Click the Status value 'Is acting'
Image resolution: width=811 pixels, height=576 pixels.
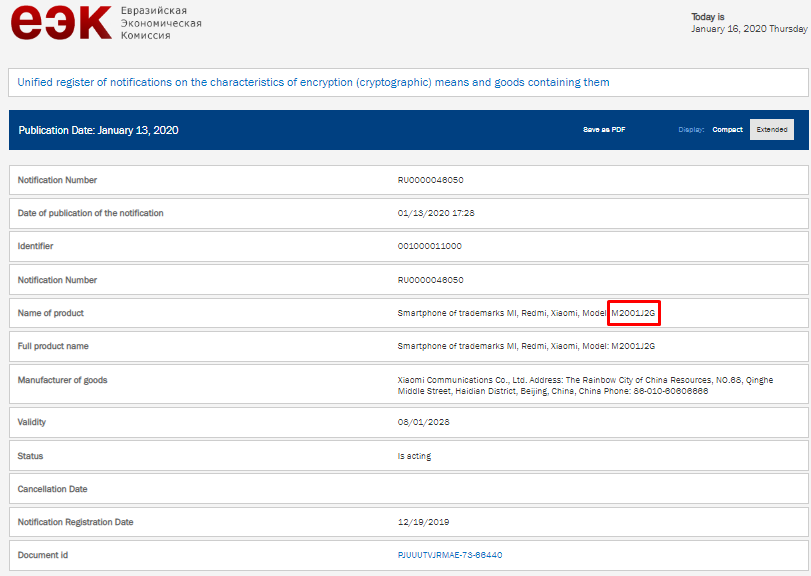click(x=414, y=456)
